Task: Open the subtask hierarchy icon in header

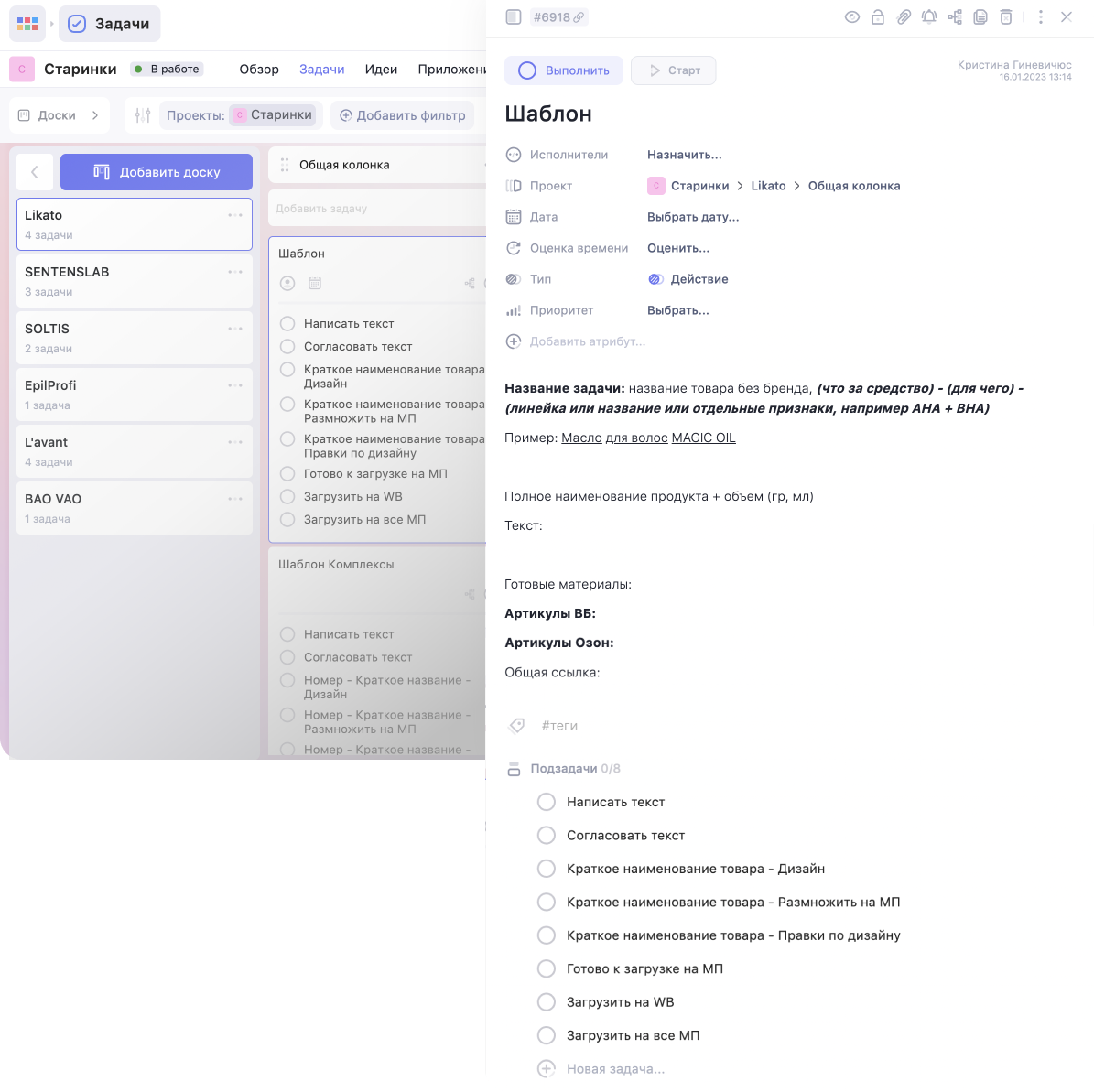Action: [x=955, y=17]
